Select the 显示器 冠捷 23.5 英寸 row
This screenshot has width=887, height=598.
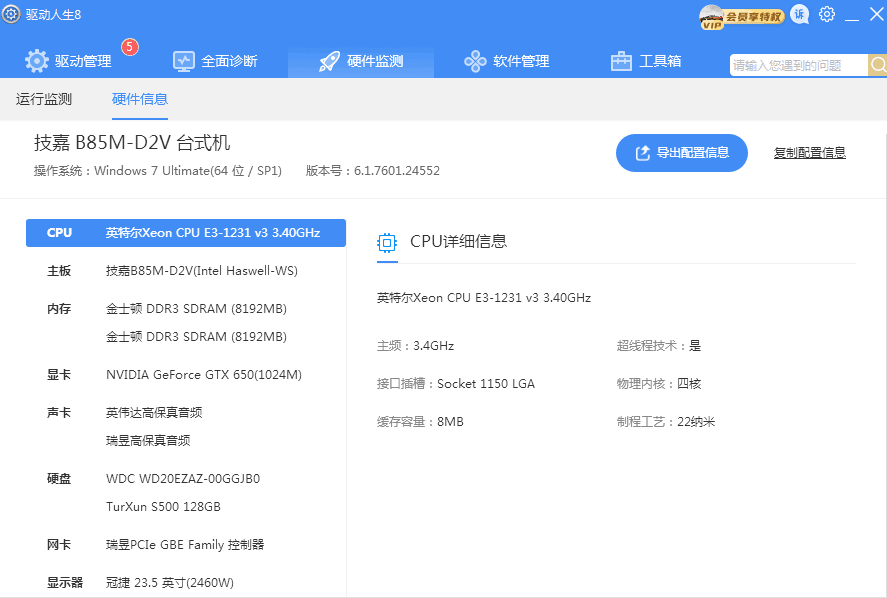click(x=186, y=583)
